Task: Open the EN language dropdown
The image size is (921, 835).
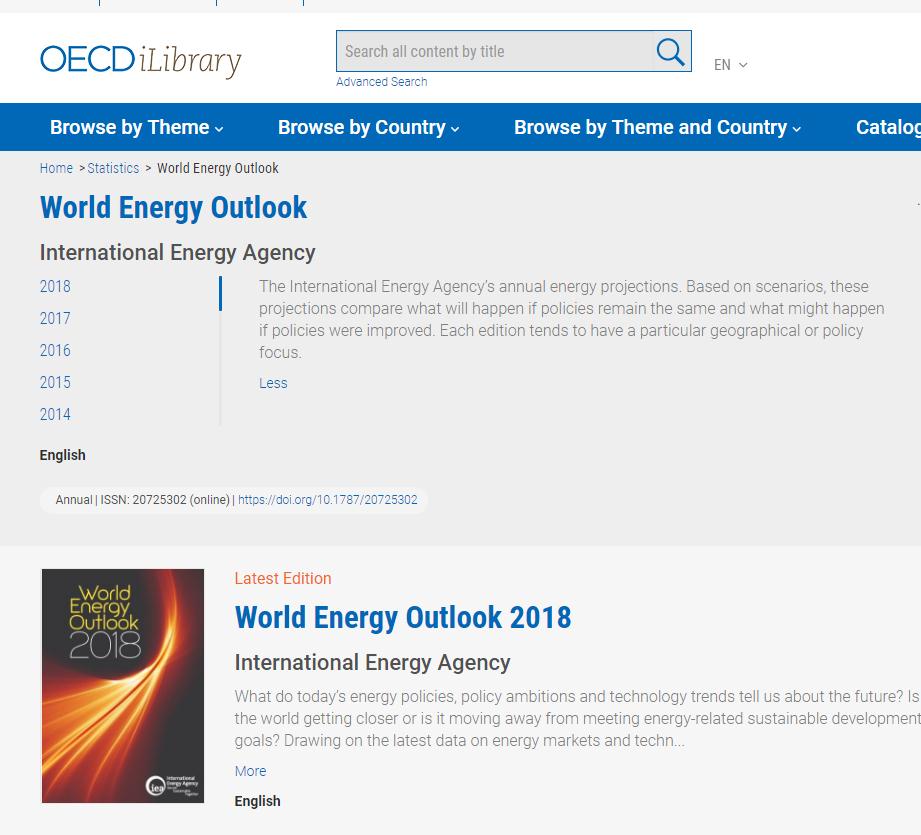Action: 730,65
